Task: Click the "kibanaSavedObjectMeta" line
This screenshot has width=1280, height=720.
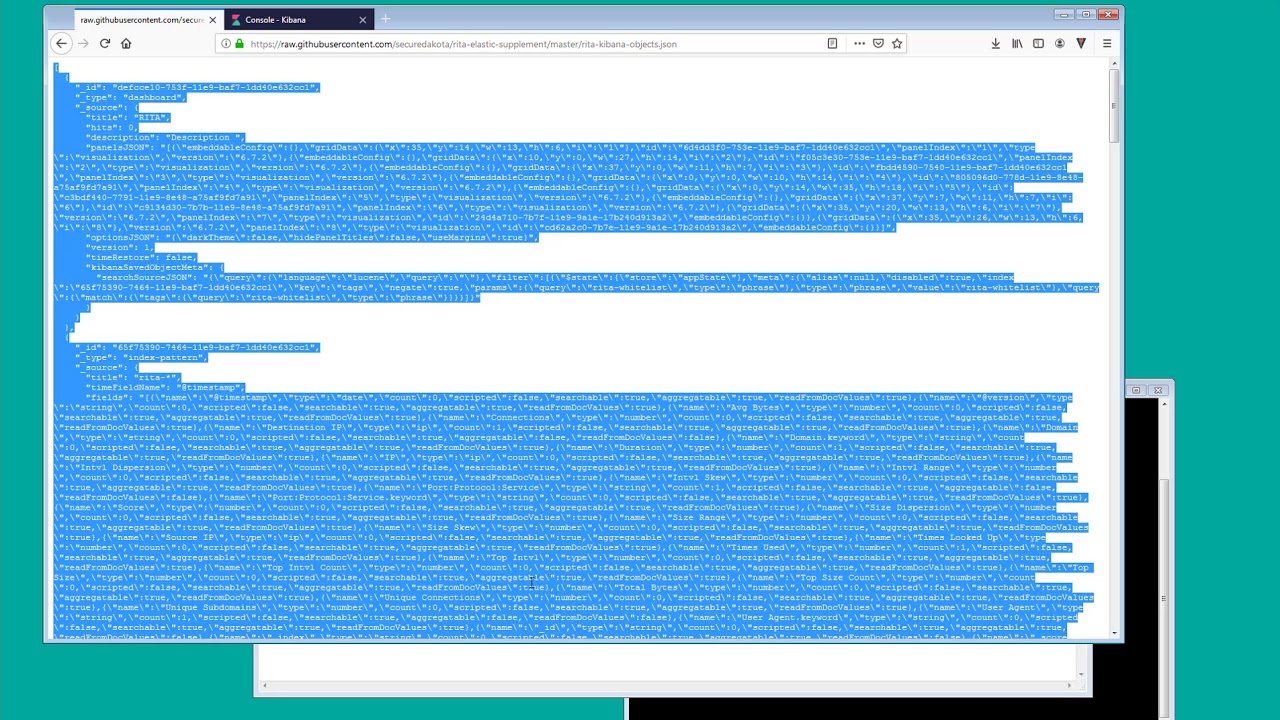Action: tap(153, 267)
